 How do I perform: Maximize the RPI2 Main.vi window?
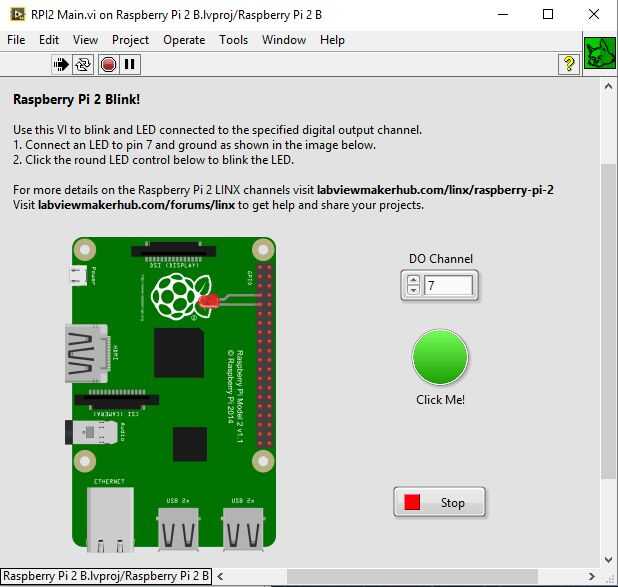coord(548,15)
